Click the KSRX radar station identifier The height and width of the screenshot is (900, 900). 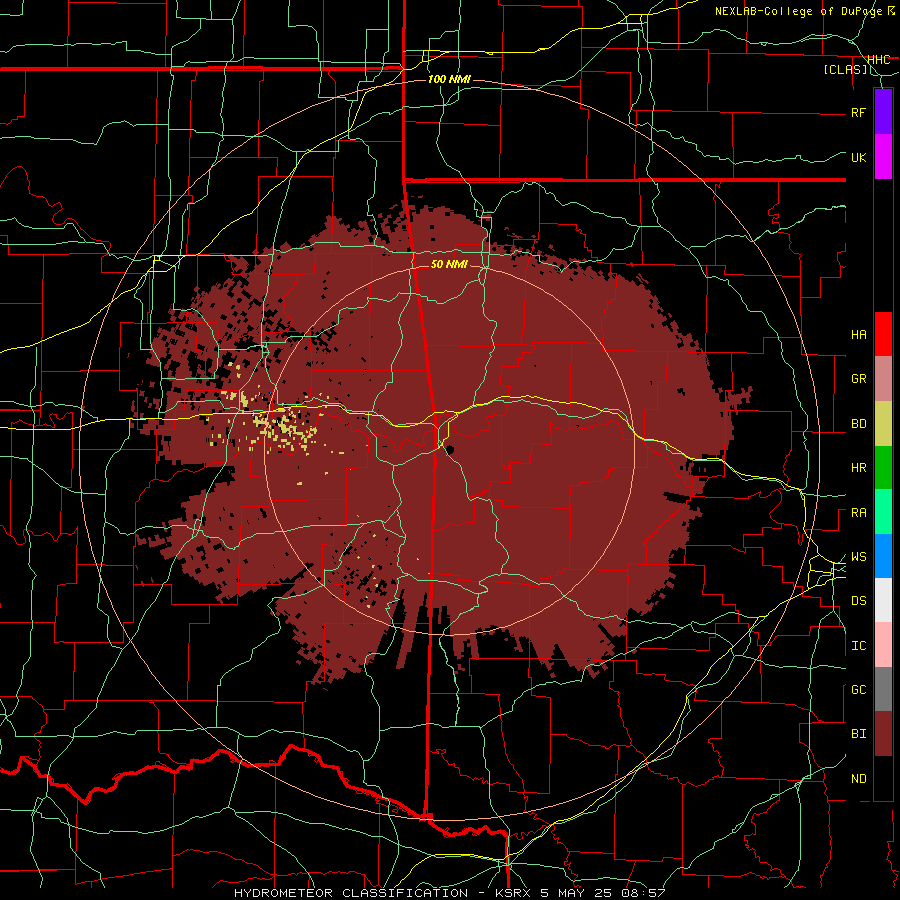[513, 893]
